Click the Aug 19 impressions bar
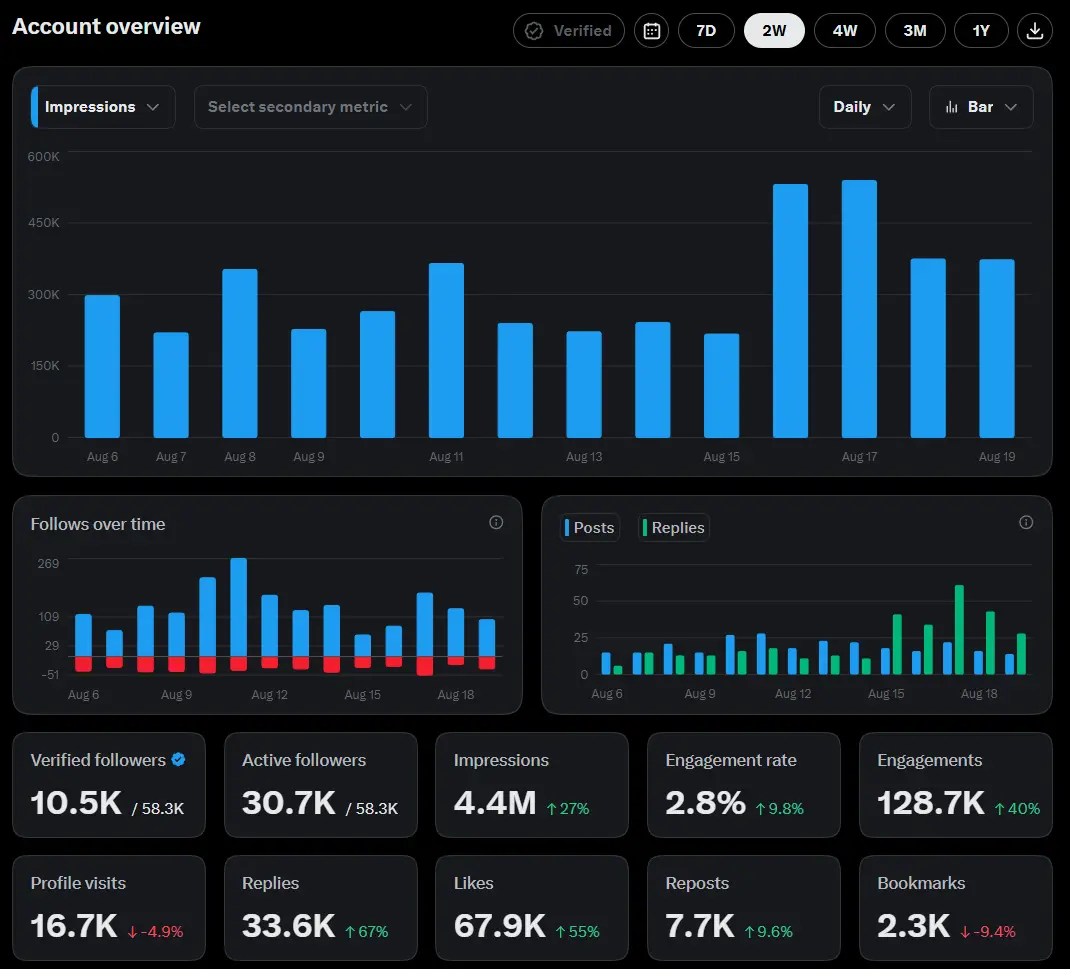Viewport: 1070px width, 969px height. pos(997,349)
